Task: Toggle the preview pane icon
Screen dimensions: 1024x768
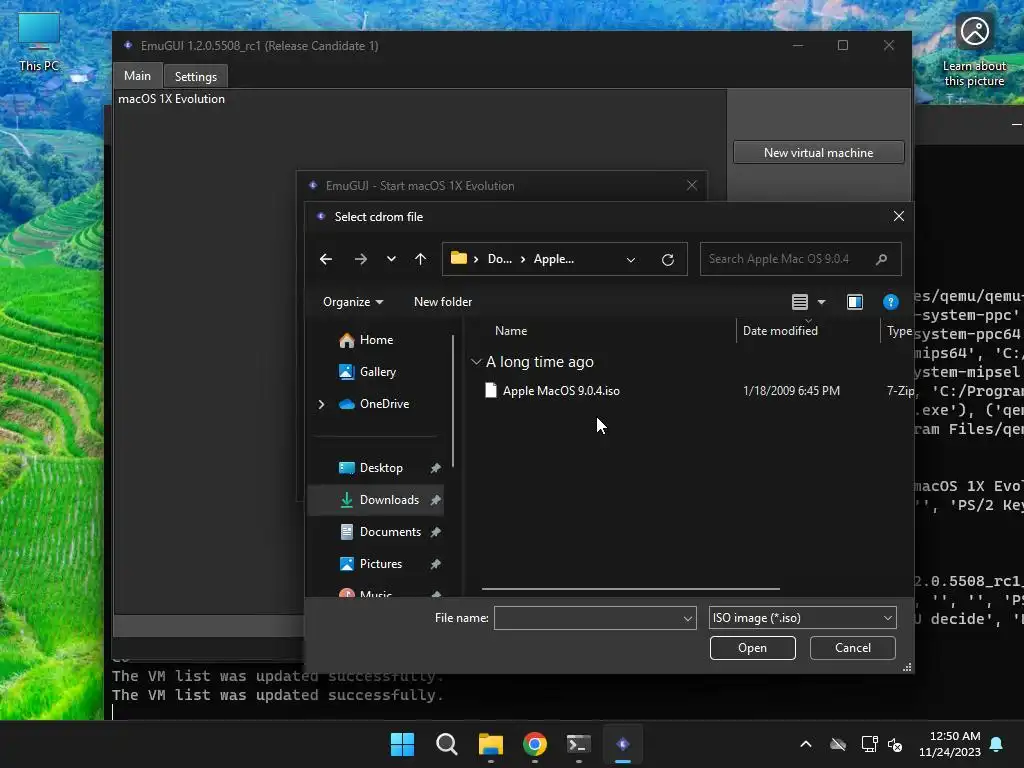Action: (855, 302)
